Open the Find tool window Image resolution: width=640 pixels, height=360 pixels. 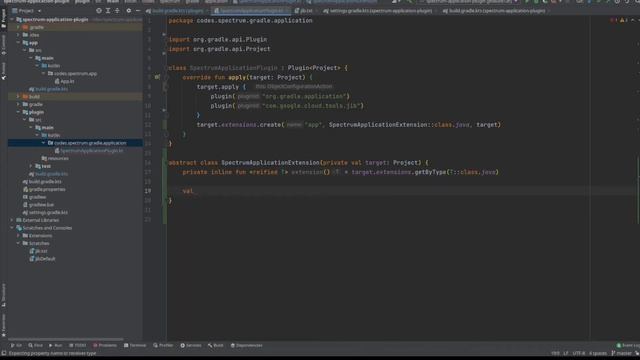[36, 345]
